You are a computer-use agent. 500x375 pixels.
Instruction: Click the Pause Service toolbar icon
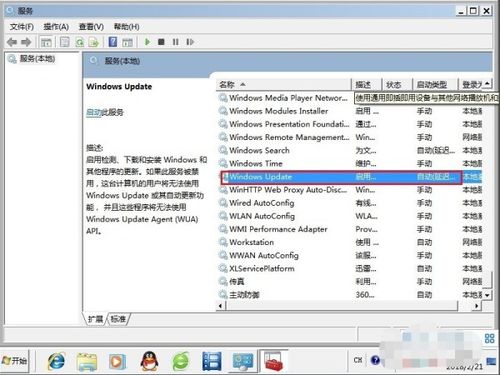coord(176,42)
